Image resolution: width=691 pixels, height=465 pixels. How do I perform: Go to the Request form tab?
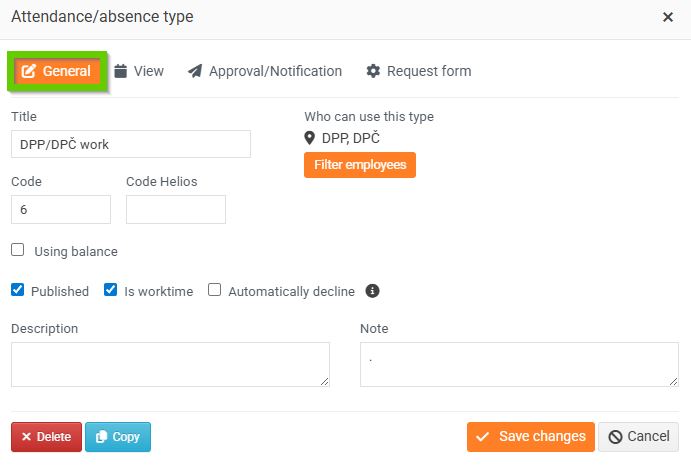(419, 71)
